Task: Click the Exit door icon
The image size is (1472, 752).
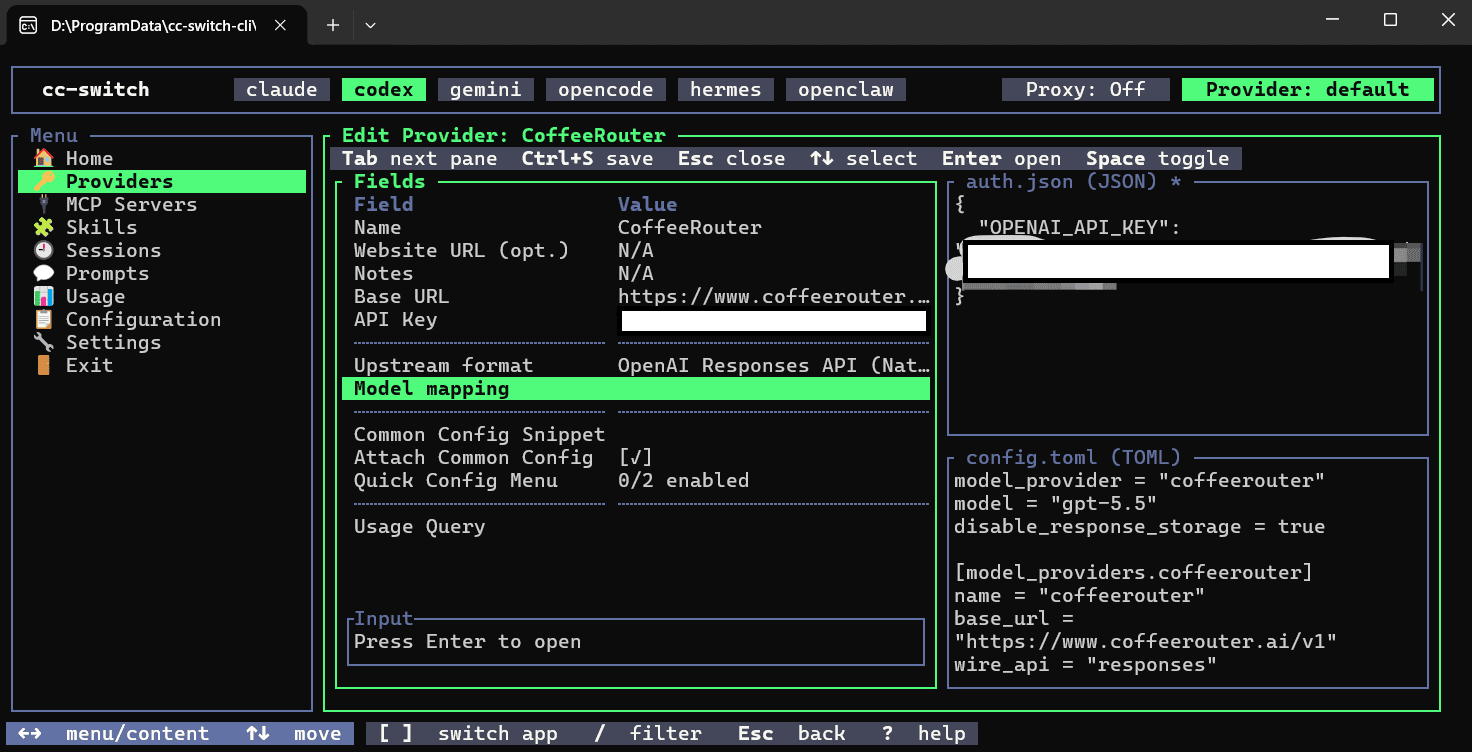Action: pos(43,365)
